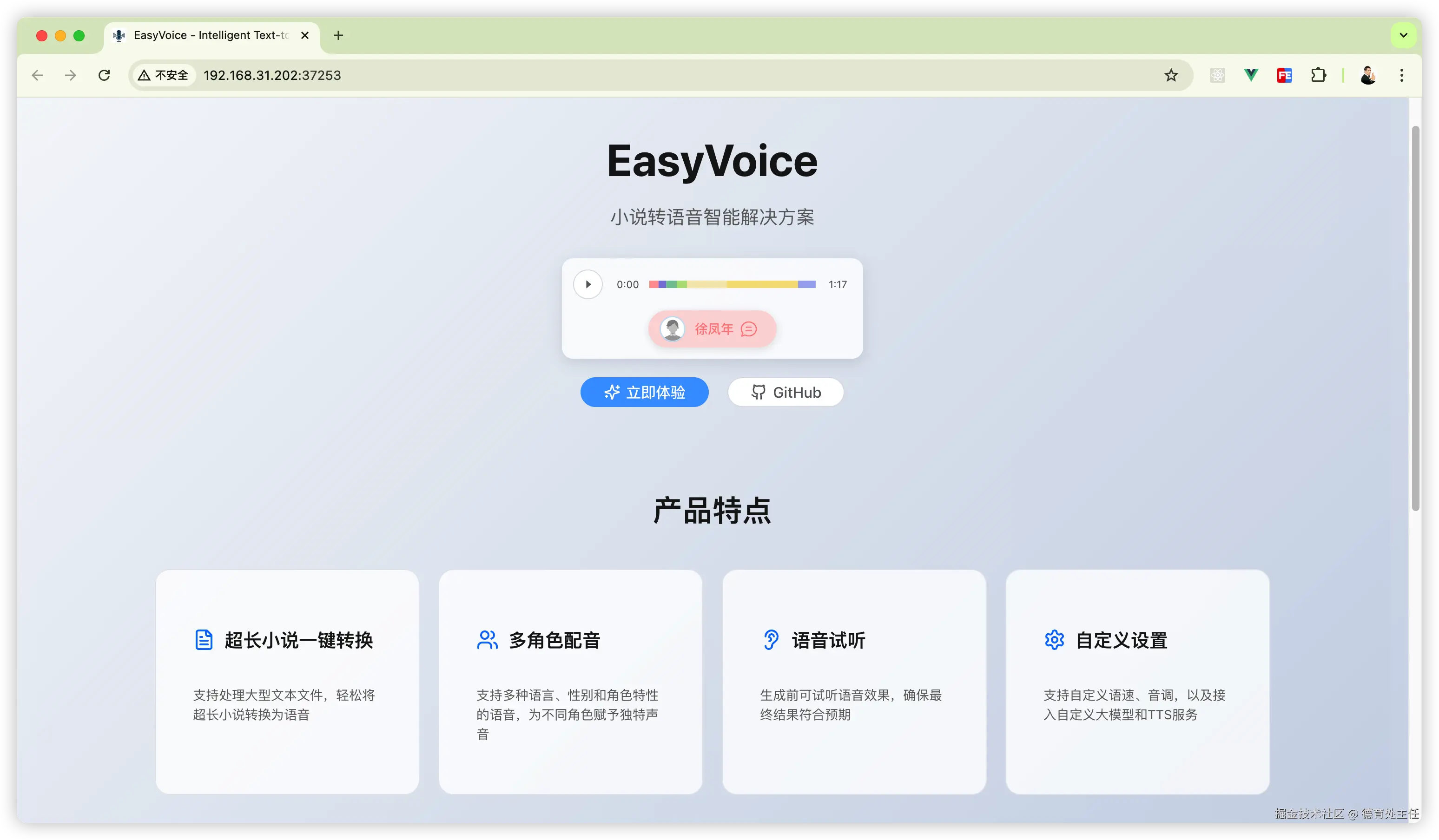Open the Chrome three-dot menu
Screen dimensions: 1439x840
click(1401, 75)
